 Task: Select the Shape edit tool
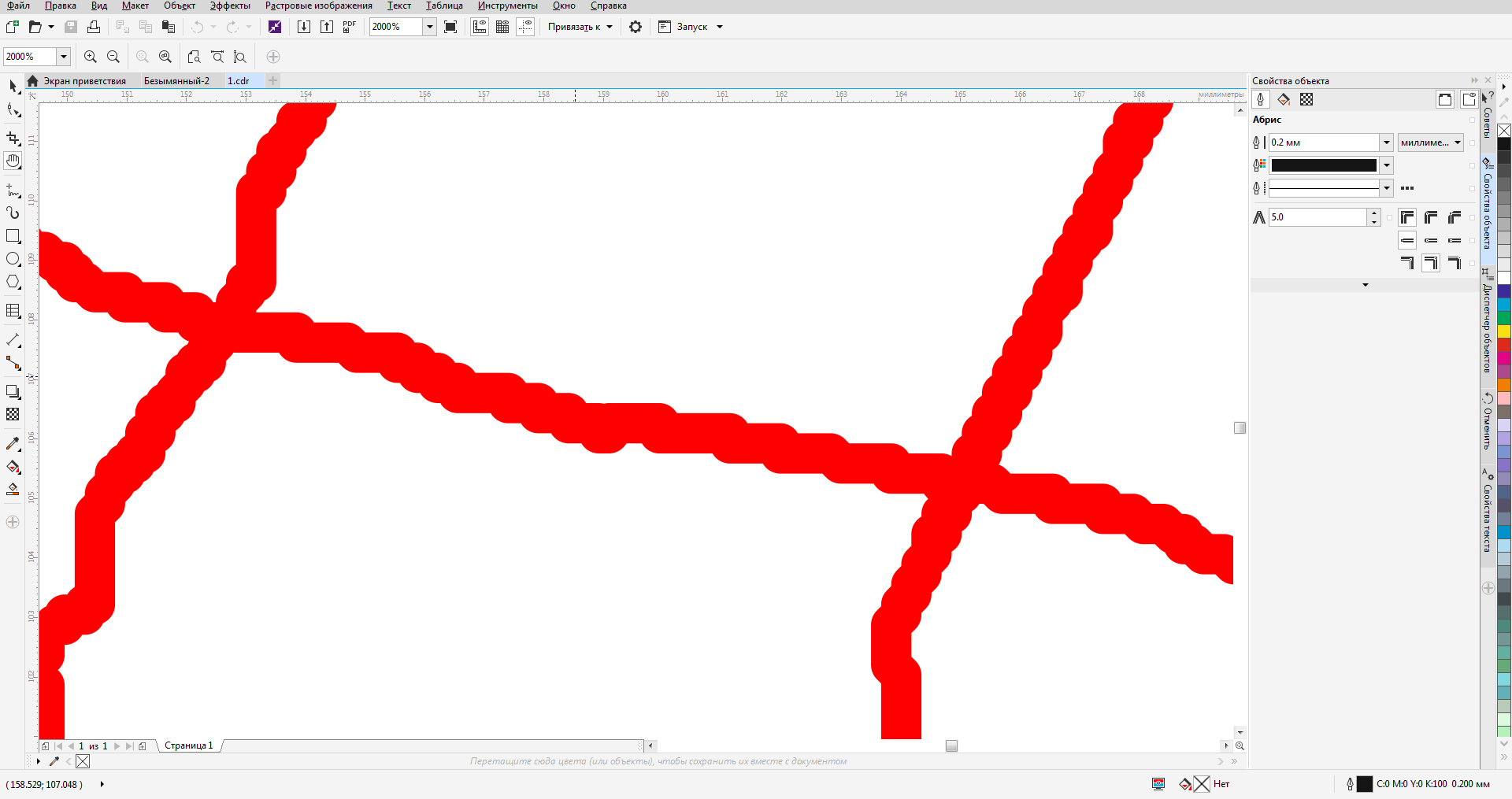tap(13, 110)
